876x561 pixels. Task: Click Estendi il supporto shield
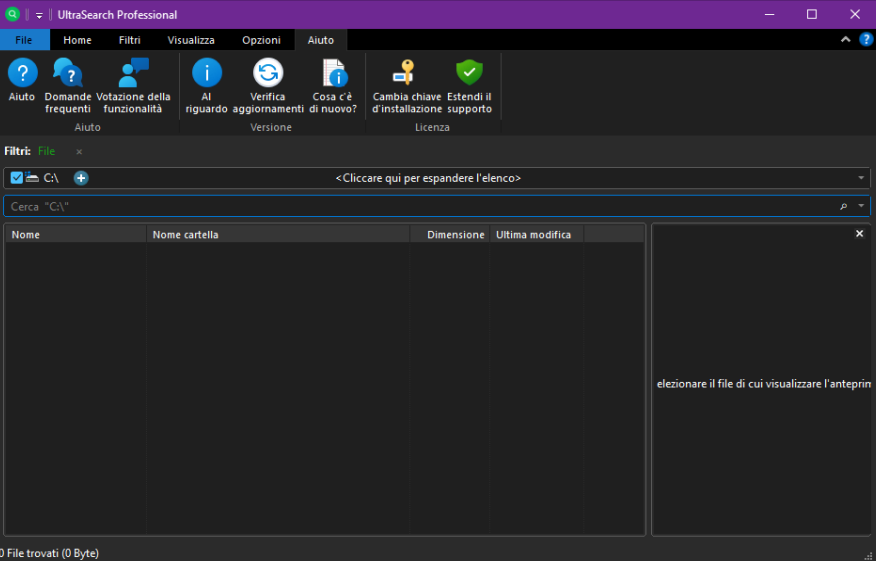[469, 85]
